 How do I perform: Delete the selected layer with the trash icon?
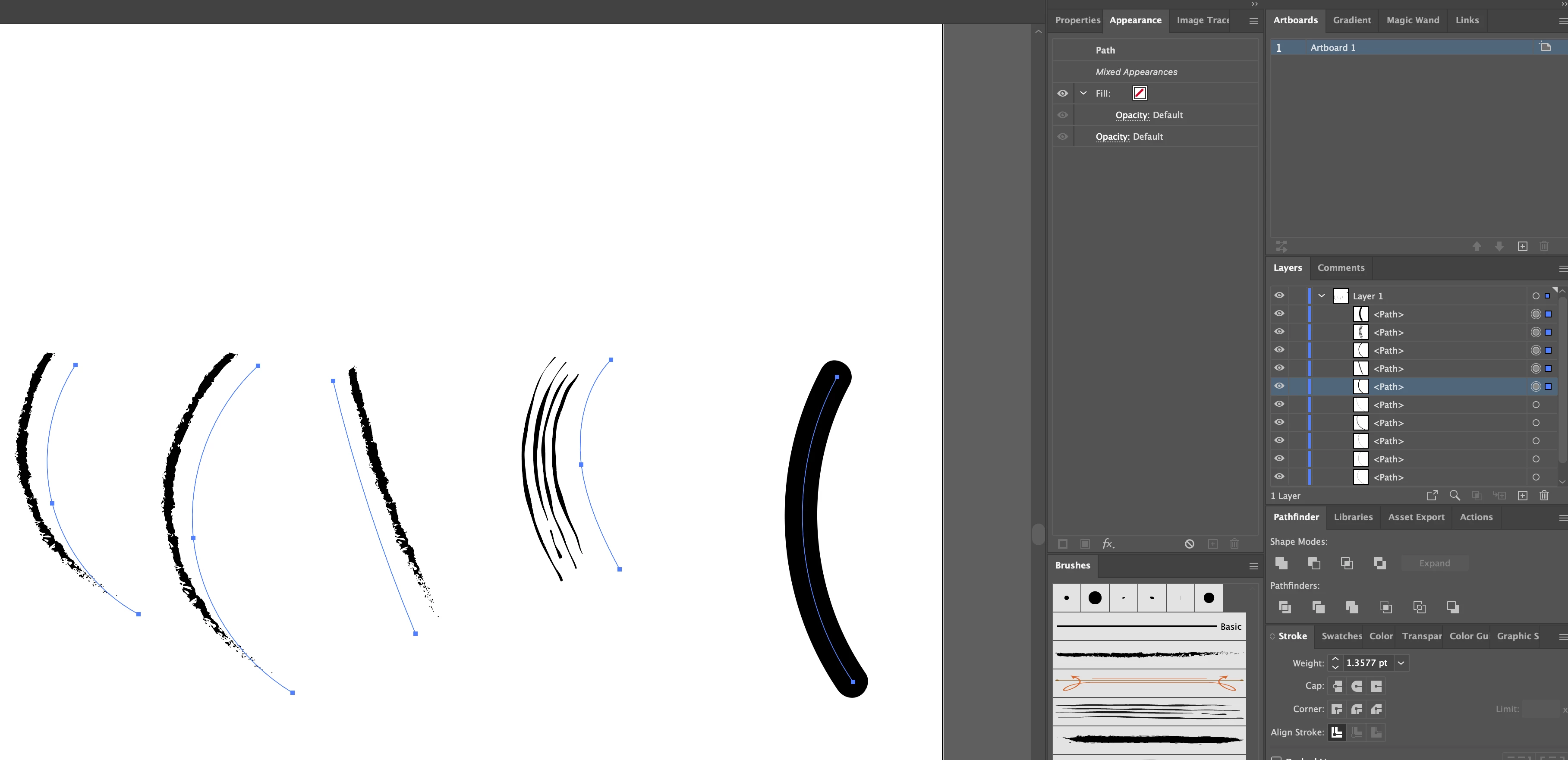1544,495
